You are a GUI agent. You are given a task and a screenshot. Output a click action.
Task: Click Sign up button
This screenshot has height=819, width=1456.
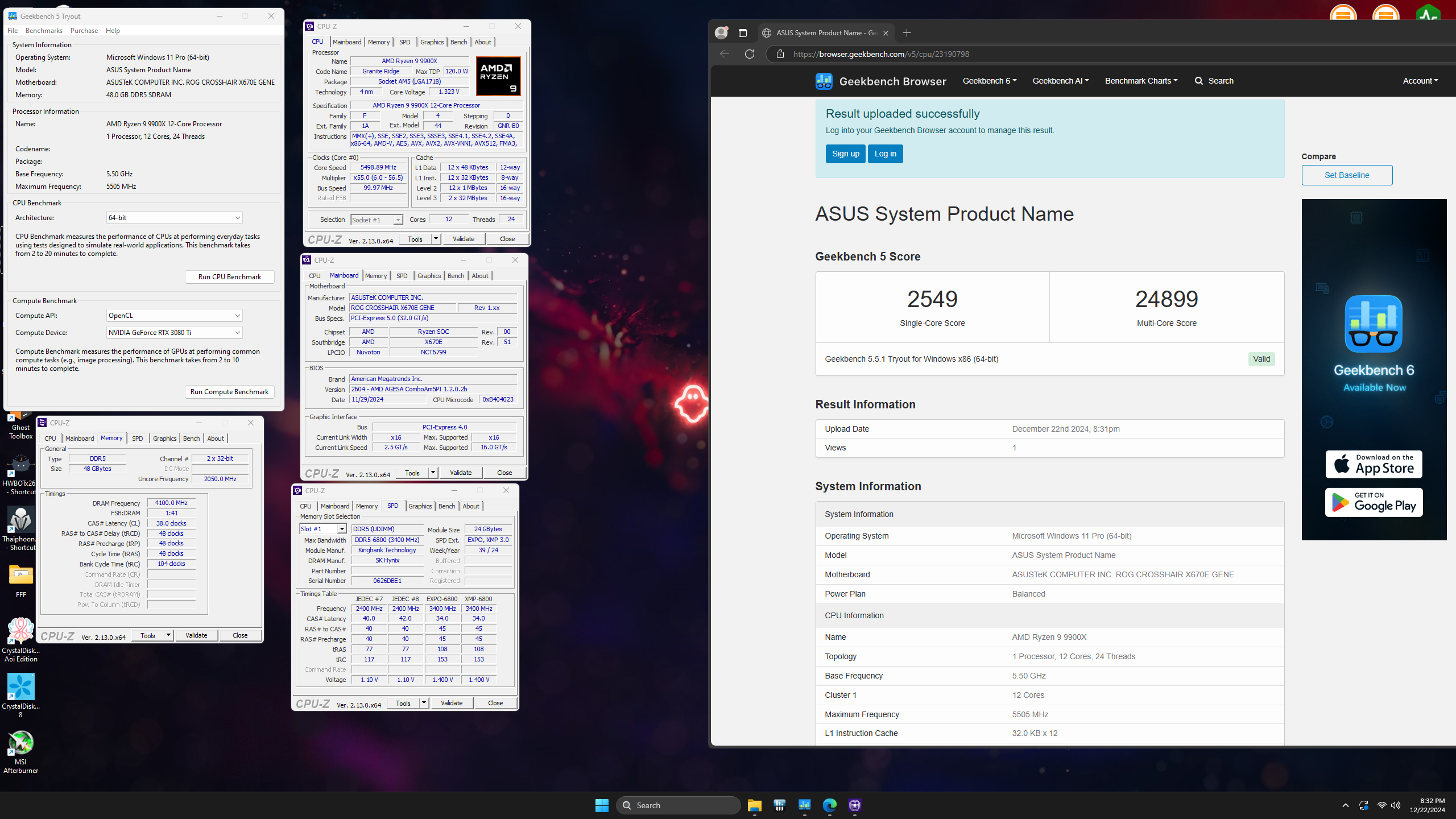click(846, 154)
